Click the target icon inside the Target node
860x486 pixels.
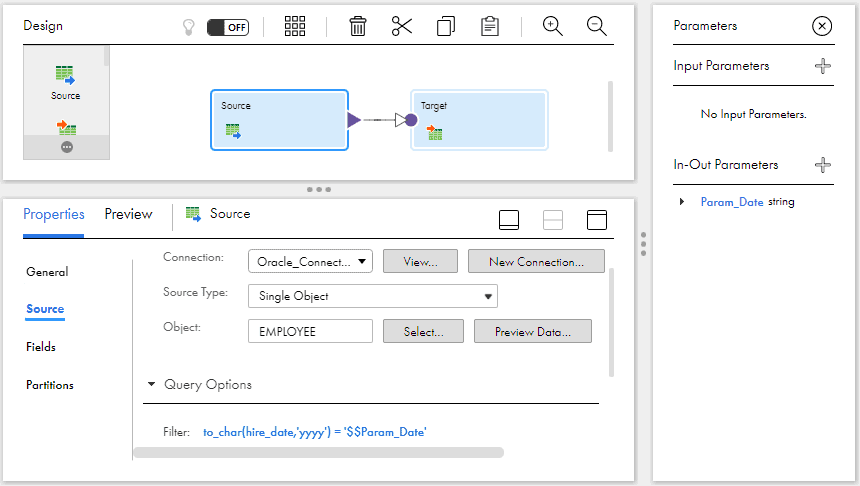[435, 132]
